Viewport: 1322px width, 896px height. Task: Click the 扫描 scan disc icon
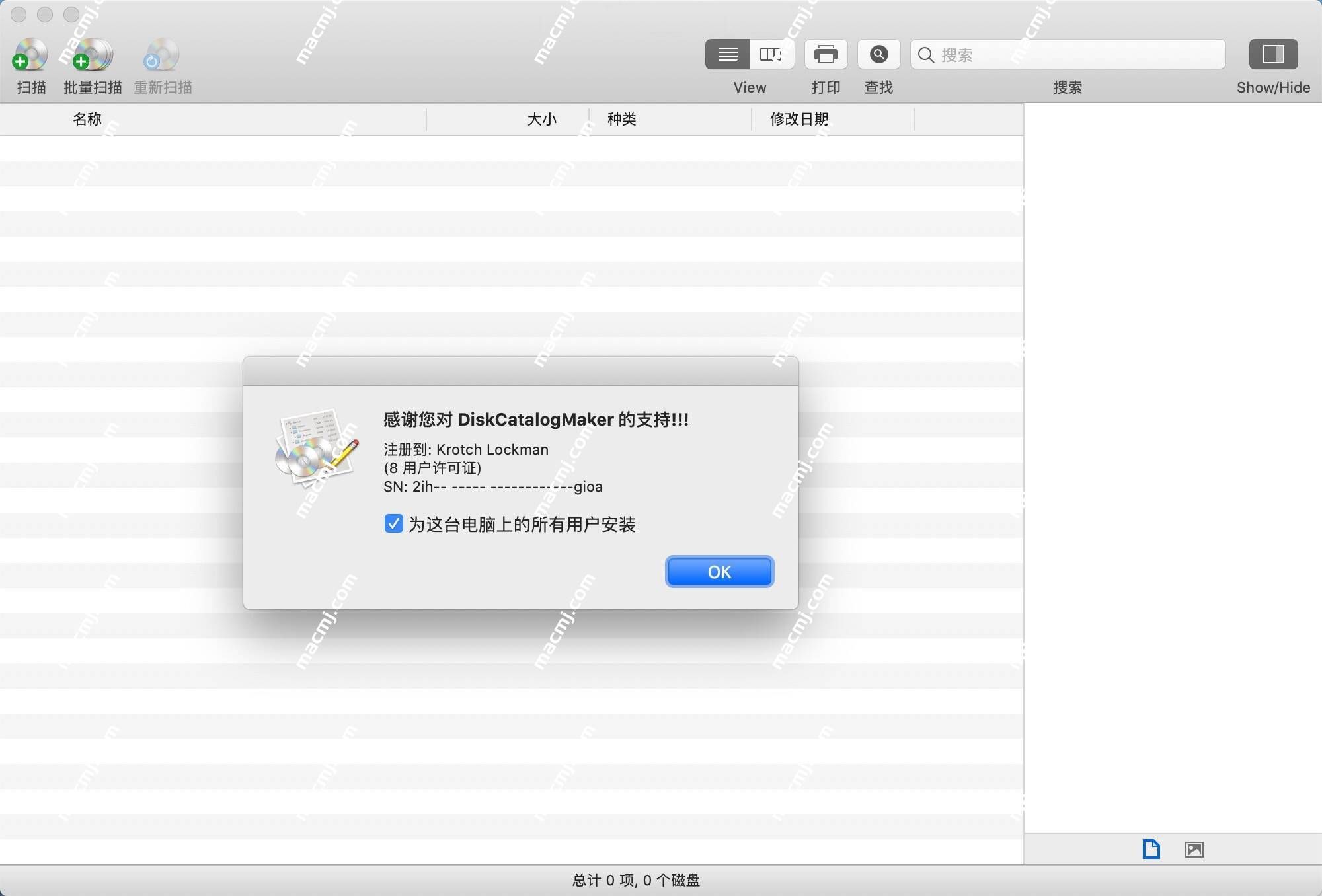[x=30, y=55]
